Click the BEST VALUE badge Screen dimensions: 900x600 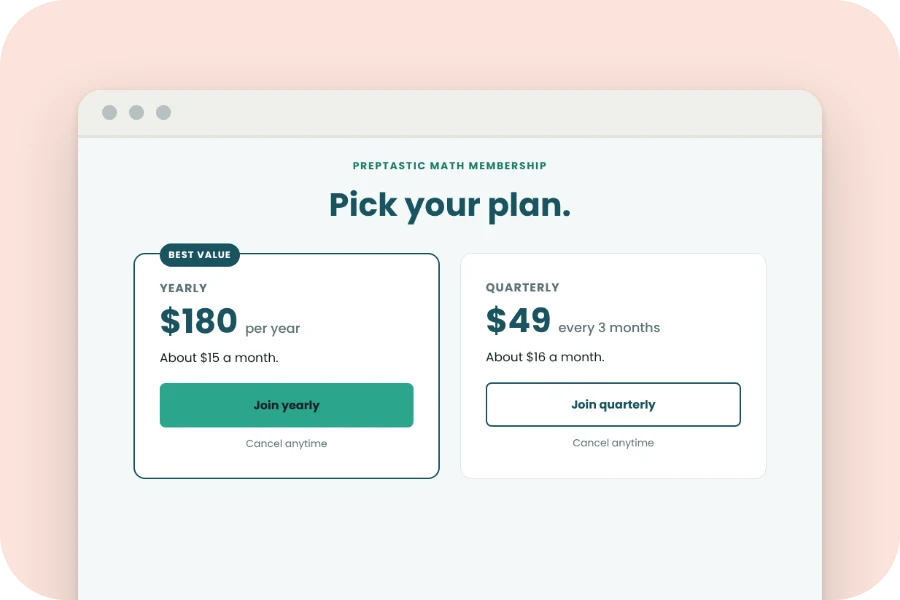[x=200, y=254]
